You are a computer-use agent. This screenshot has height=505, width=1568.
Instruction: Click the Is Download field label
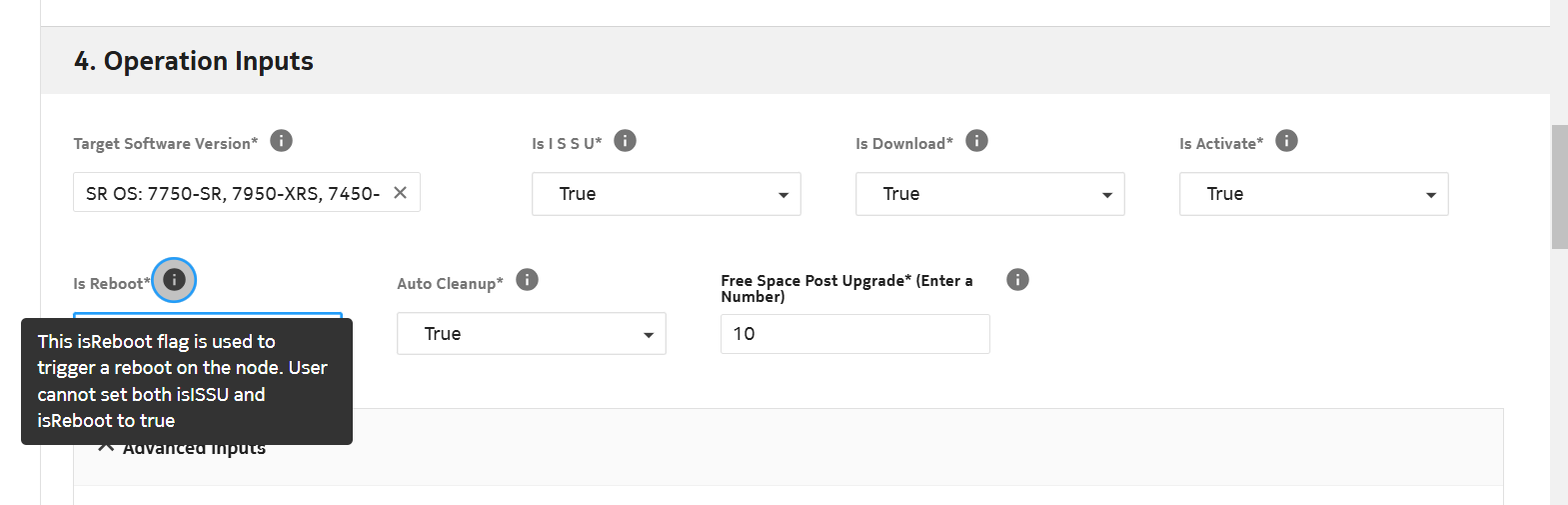(903, 144)
